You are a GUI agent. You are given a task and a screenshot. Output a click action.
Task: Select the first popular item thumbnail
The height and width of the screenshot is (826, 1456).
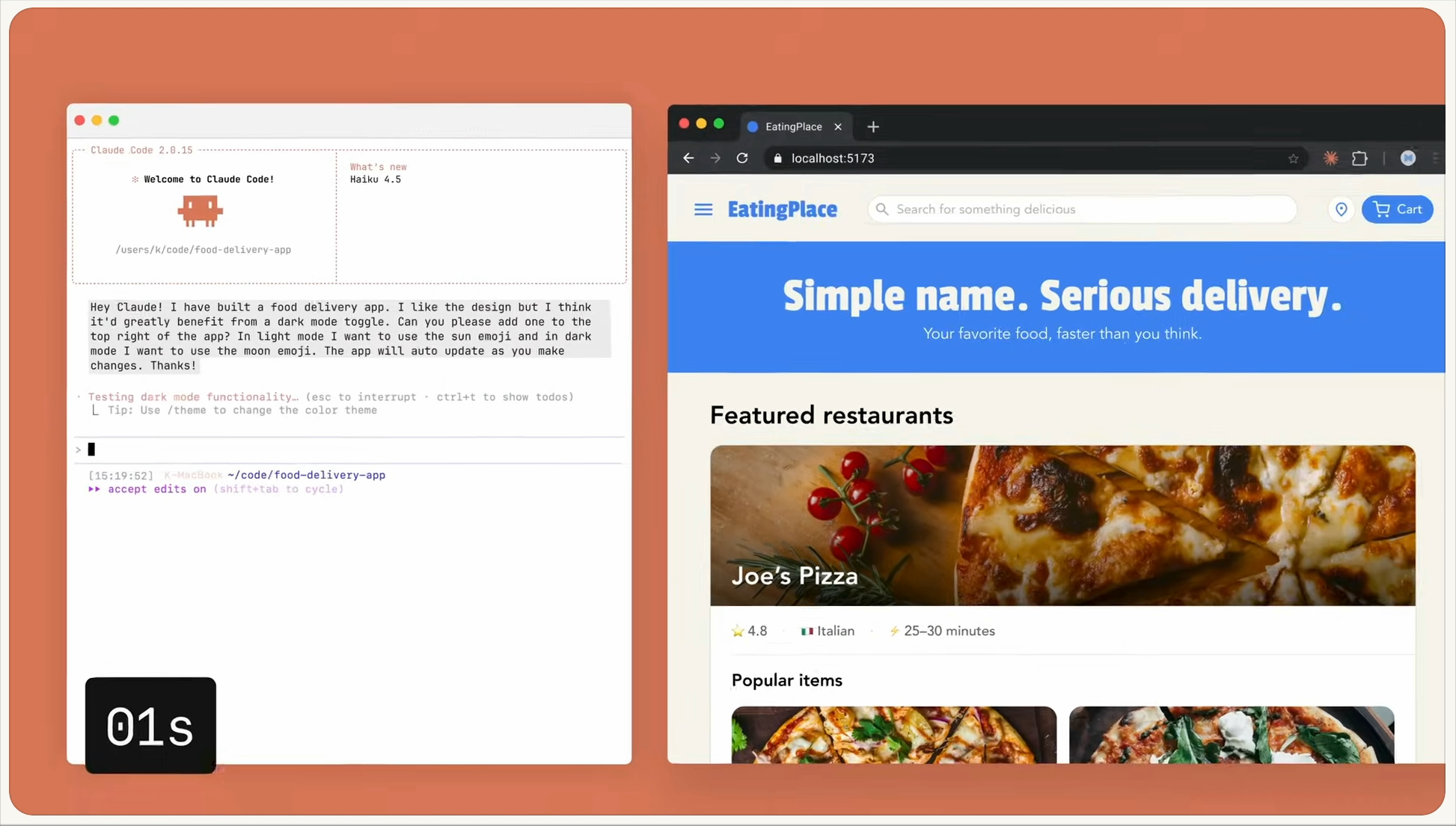click(893, 734)
